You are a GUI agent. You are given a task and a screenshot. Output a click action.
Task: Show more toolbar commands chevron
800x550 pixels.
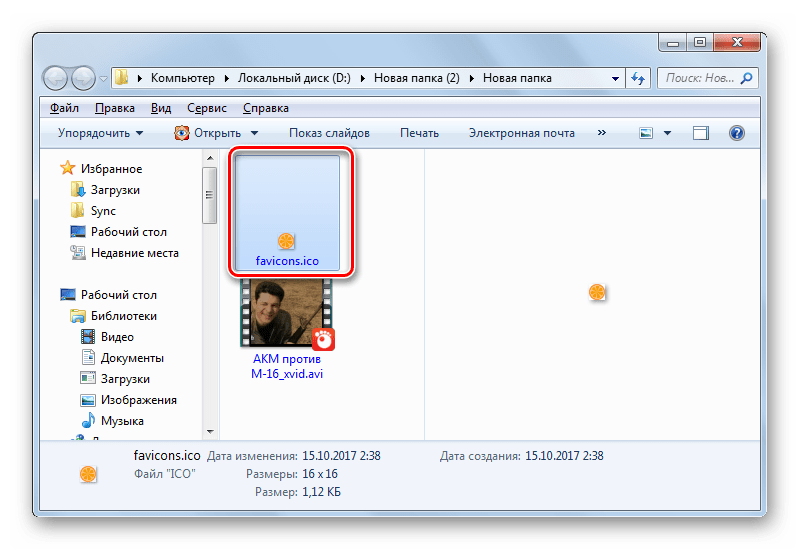[602, 133]
